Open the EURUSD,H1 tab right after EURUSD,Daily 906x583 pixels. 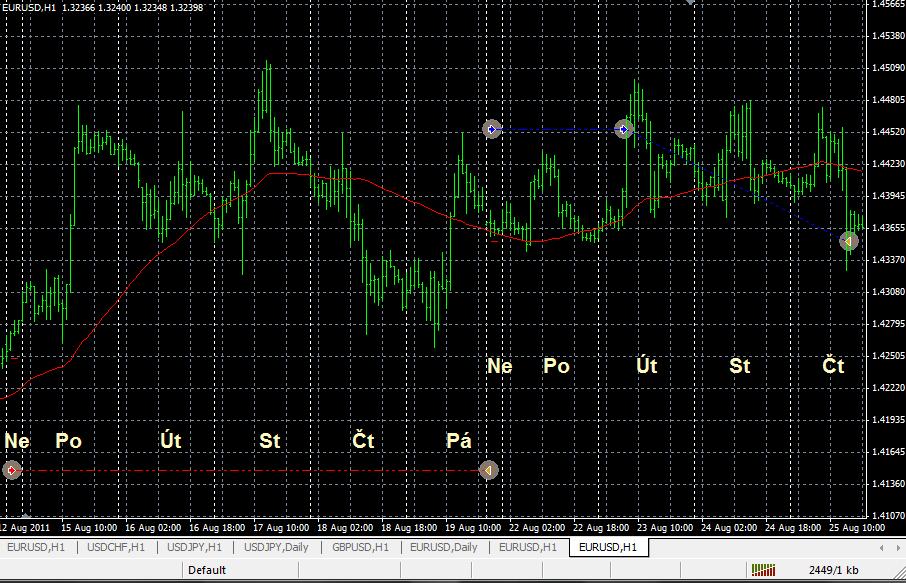(528, 547)
